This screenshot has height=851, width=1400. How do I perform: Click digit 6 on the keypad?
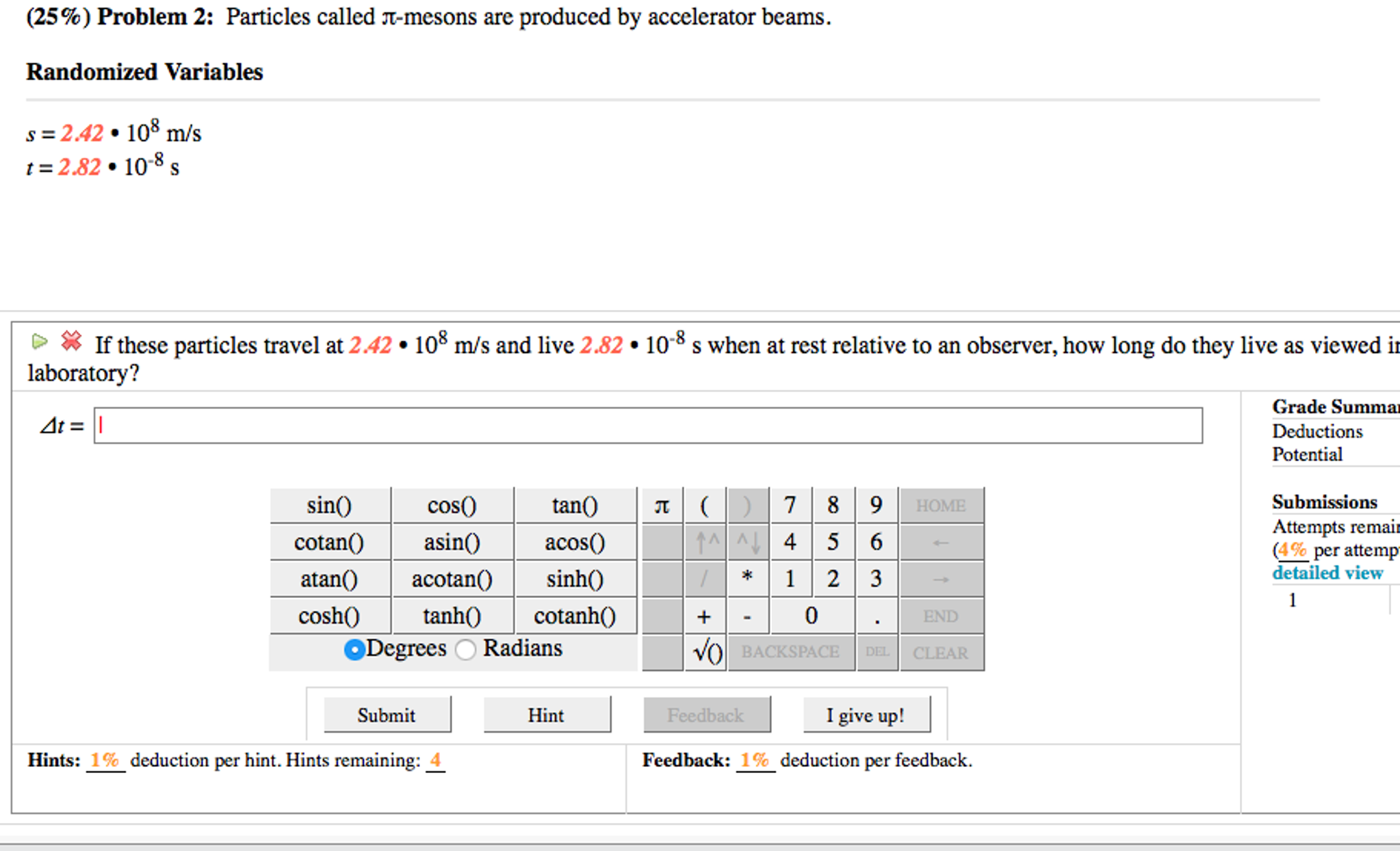877,542
